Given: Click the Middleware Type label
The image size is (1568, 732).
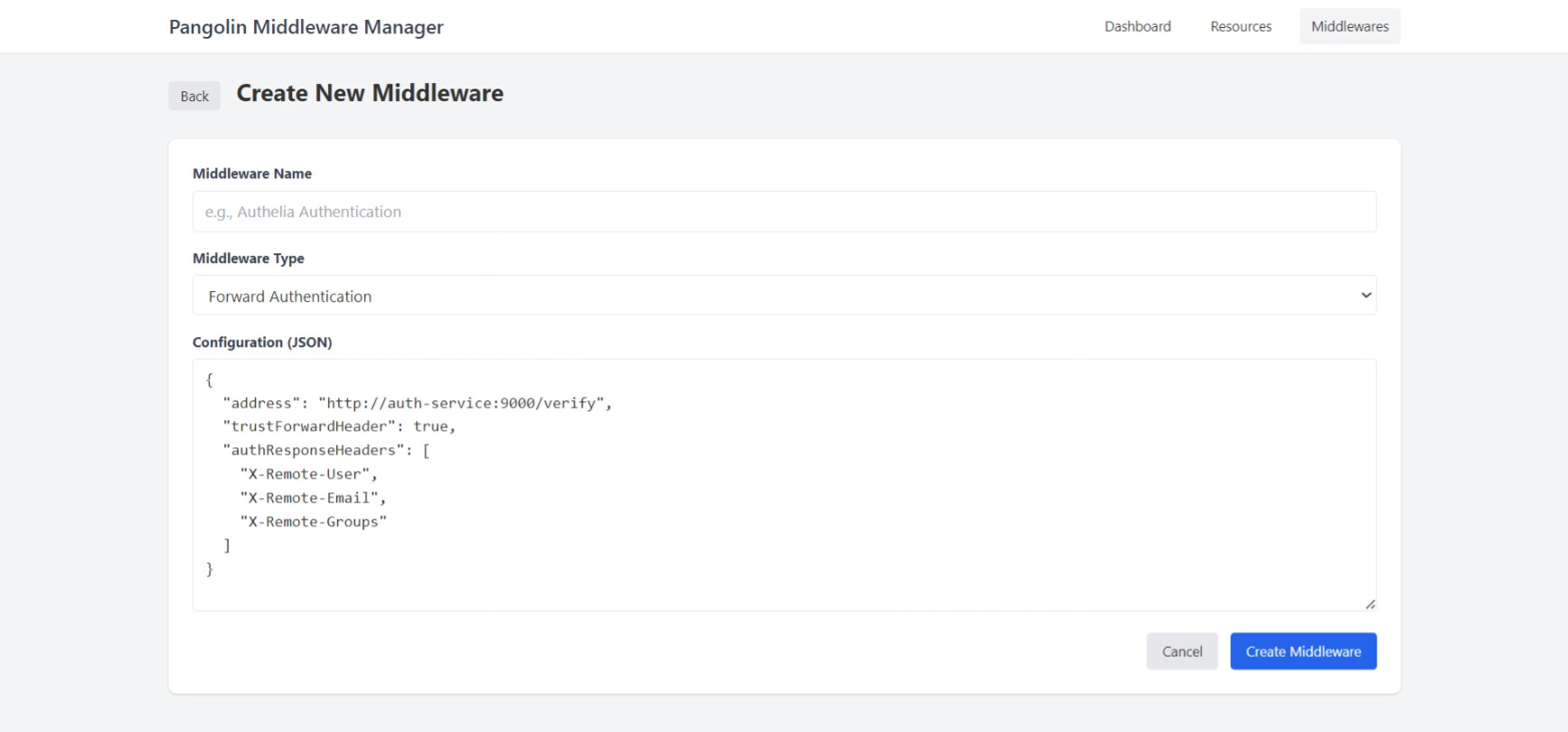Looking at the screenshot, I should pyautogui.click(x=249, y=258).
